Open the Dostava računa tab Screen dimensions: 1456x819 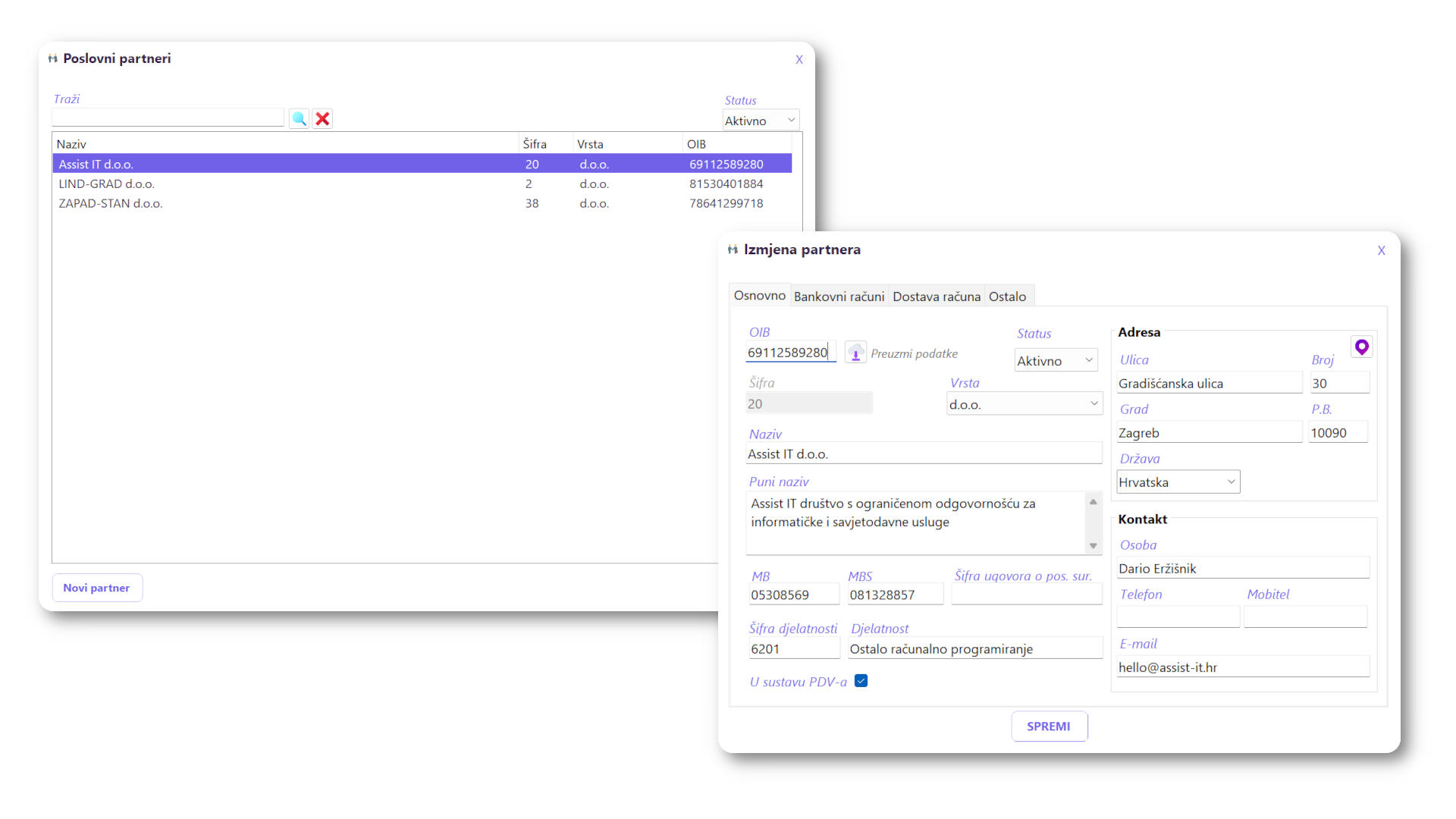[936, 297]
